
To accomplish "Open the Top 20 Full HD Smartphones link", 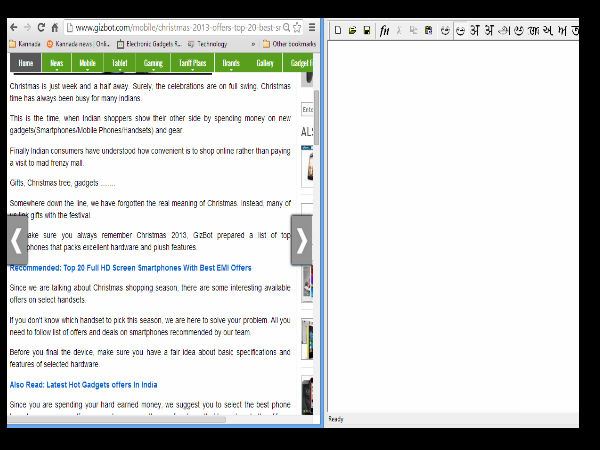I will coord(130,268).
